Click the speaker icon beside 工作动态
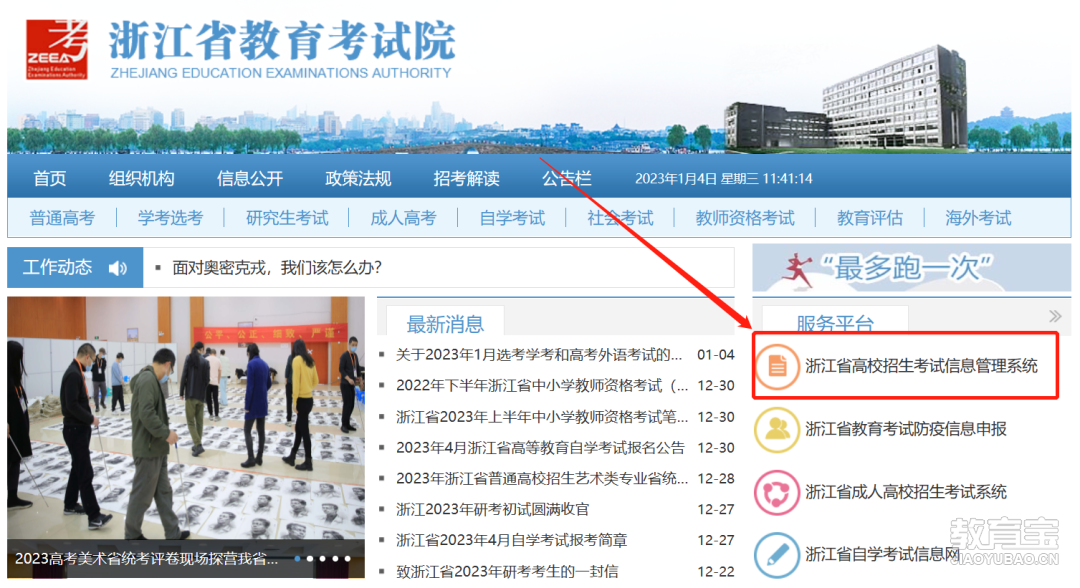 tap(118, 268)
